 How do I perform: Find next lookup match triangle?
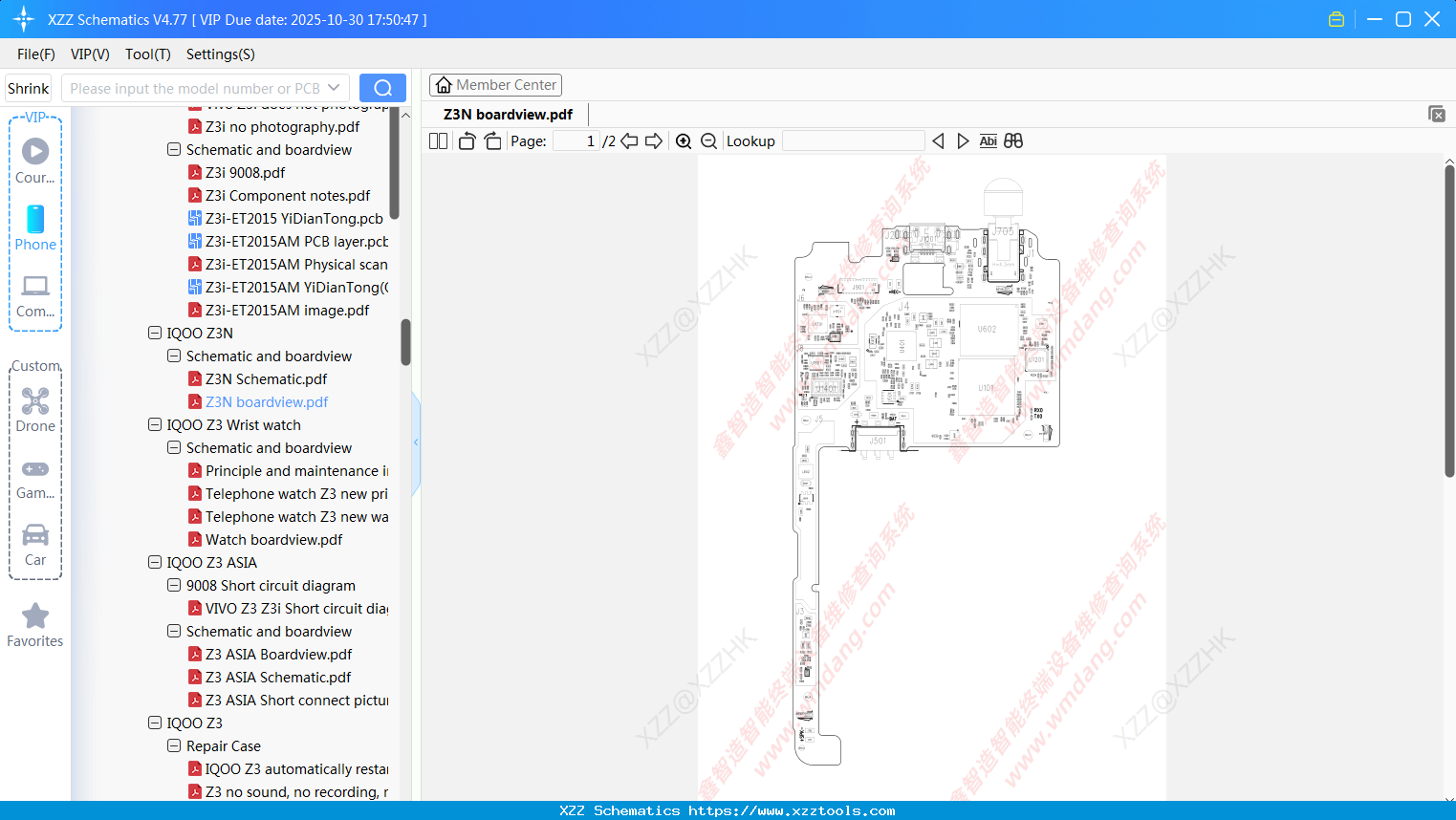point(963,141)
